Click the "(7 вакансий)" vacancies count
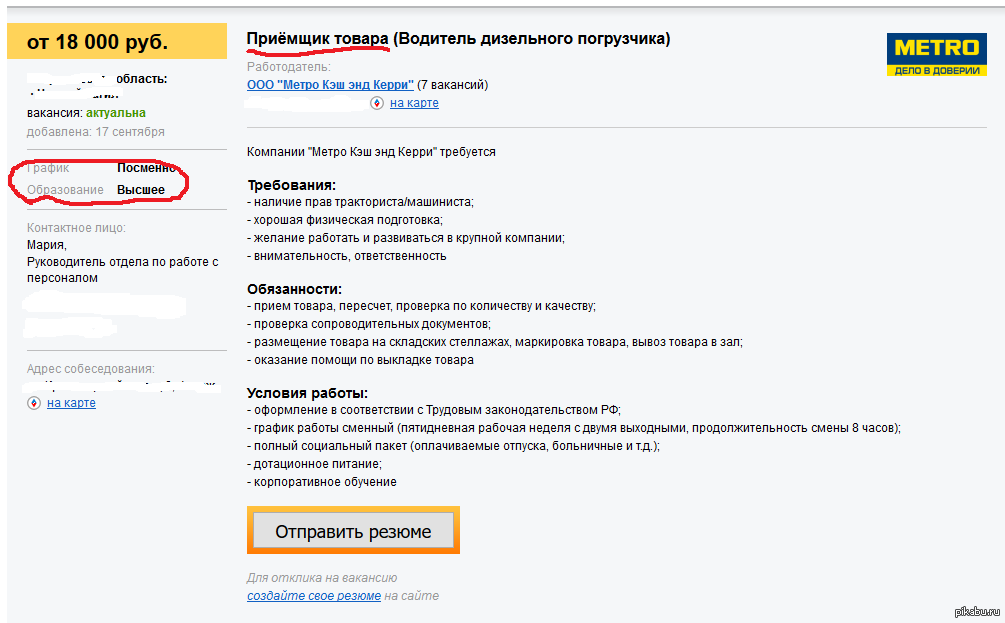The width and height of the screenshot is (1005, 623). click(x=453, y=85)
